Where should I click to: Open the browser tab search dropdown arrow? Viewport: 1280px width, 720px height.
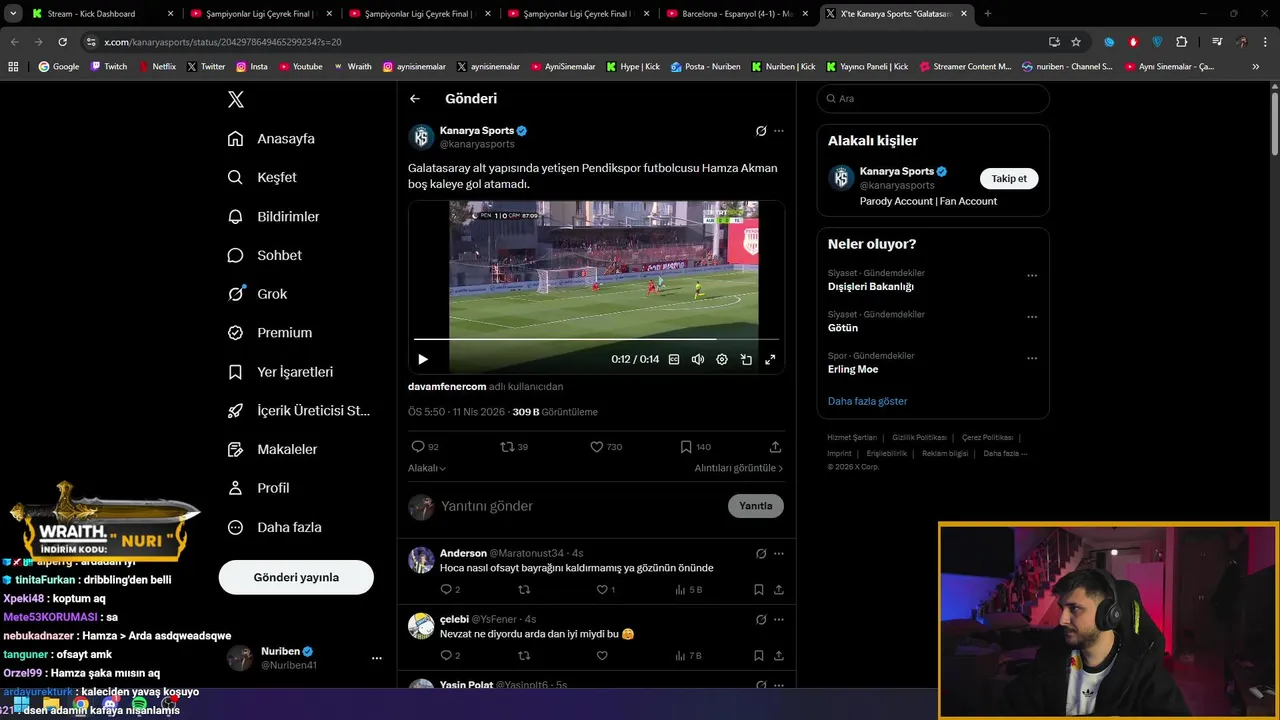click(13, 14)
